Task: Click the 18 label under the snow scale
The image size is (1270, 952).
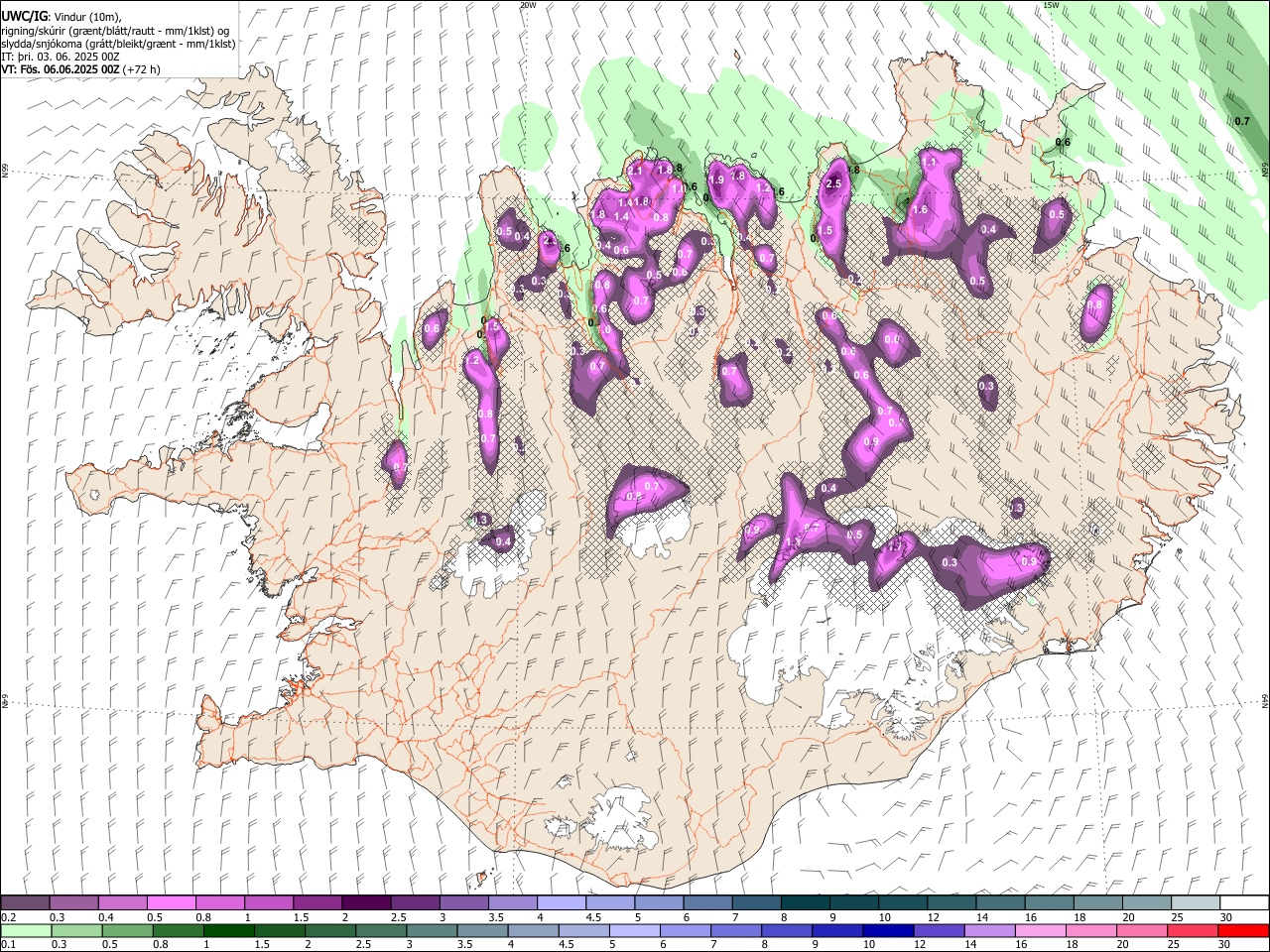Action: 1079,917
